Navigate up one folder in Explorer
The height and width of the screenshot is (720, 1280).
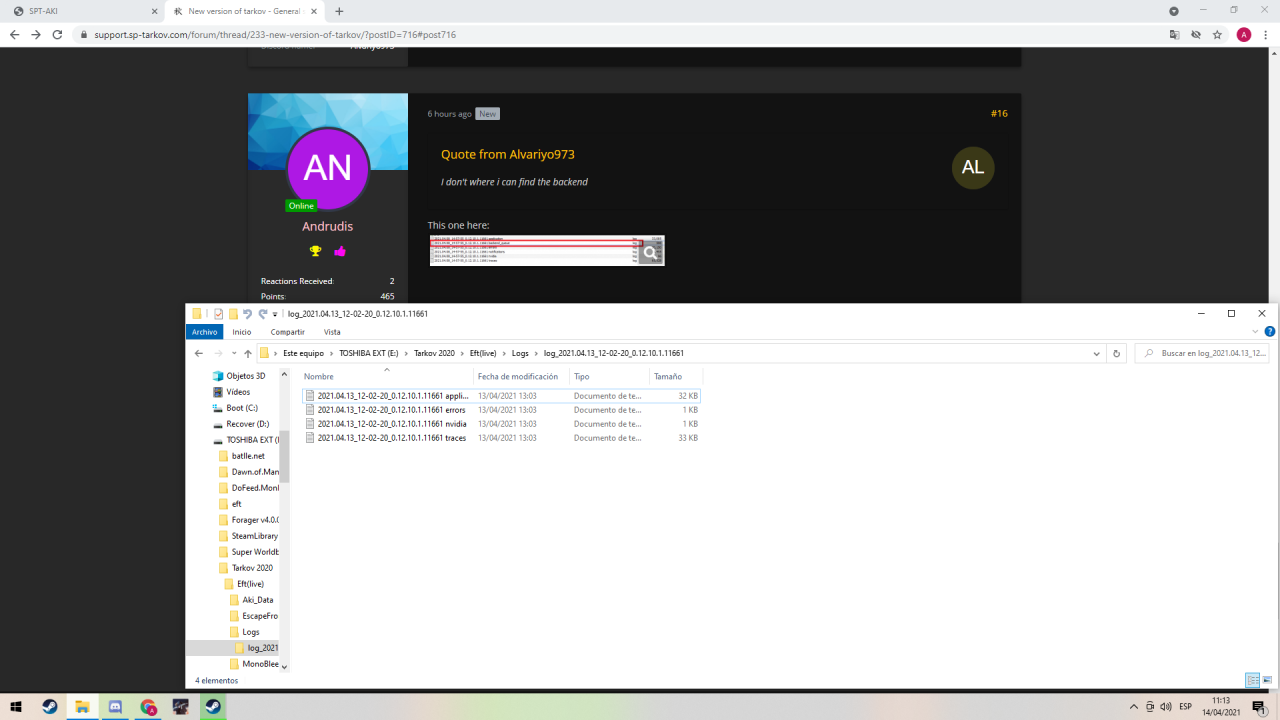[x=248, y=353]
